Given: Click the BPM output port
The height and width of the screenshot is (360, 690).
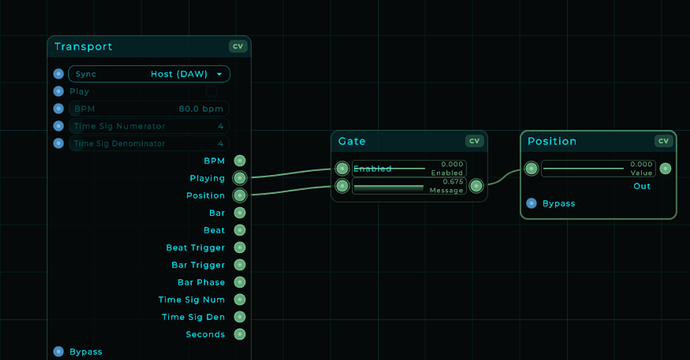Looking at the screenshot, I should [x=239, y=161].
